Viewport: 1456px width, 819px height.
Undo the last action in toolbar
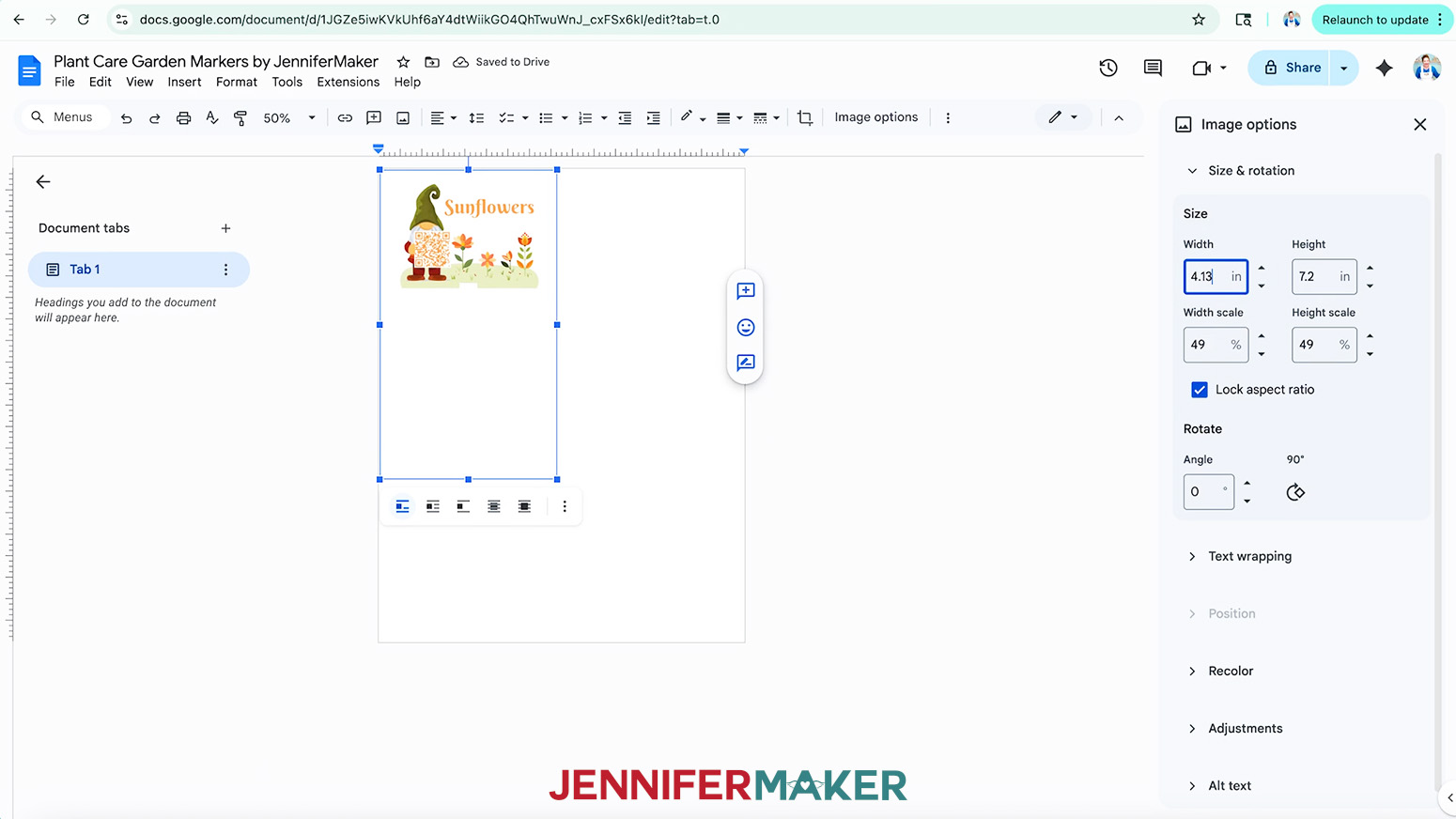[126, 118]
